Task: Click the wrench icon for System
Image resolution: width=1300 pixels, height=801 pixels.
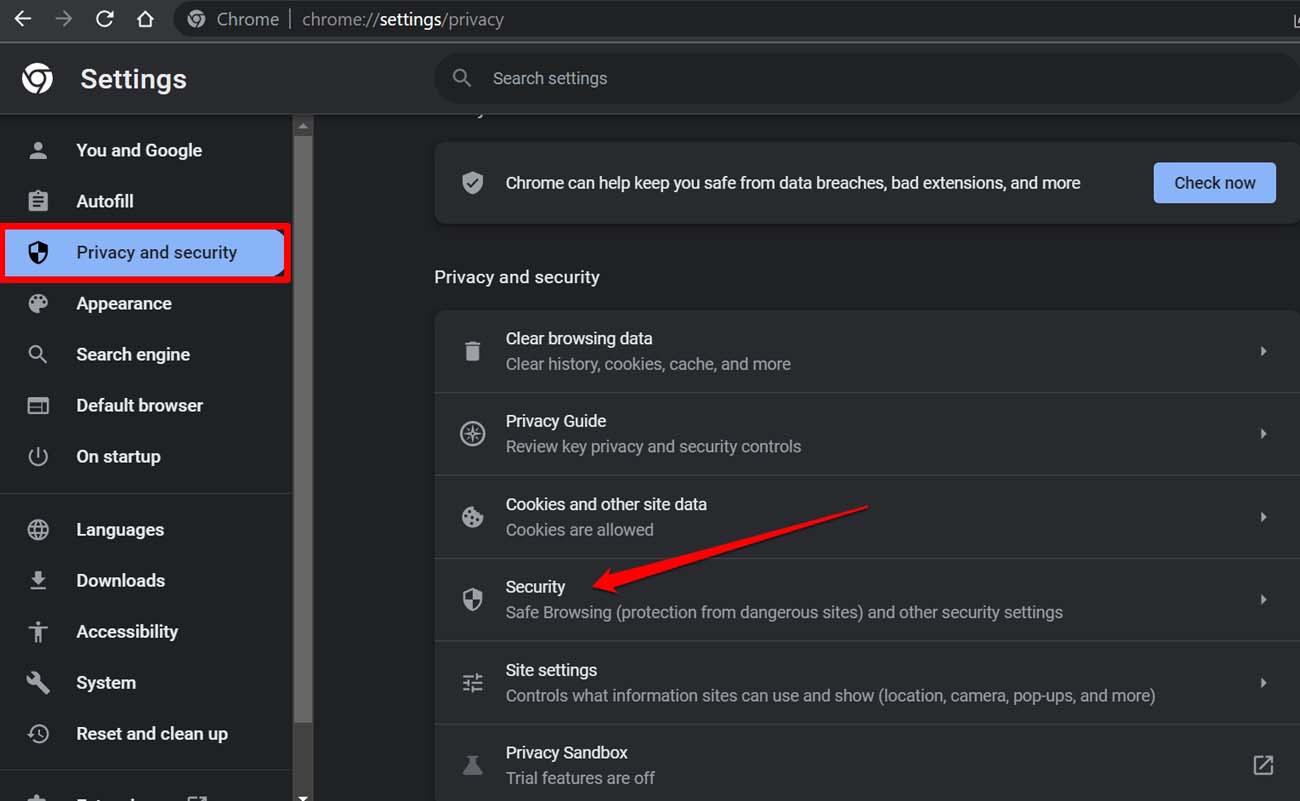Action: point(38,682)
